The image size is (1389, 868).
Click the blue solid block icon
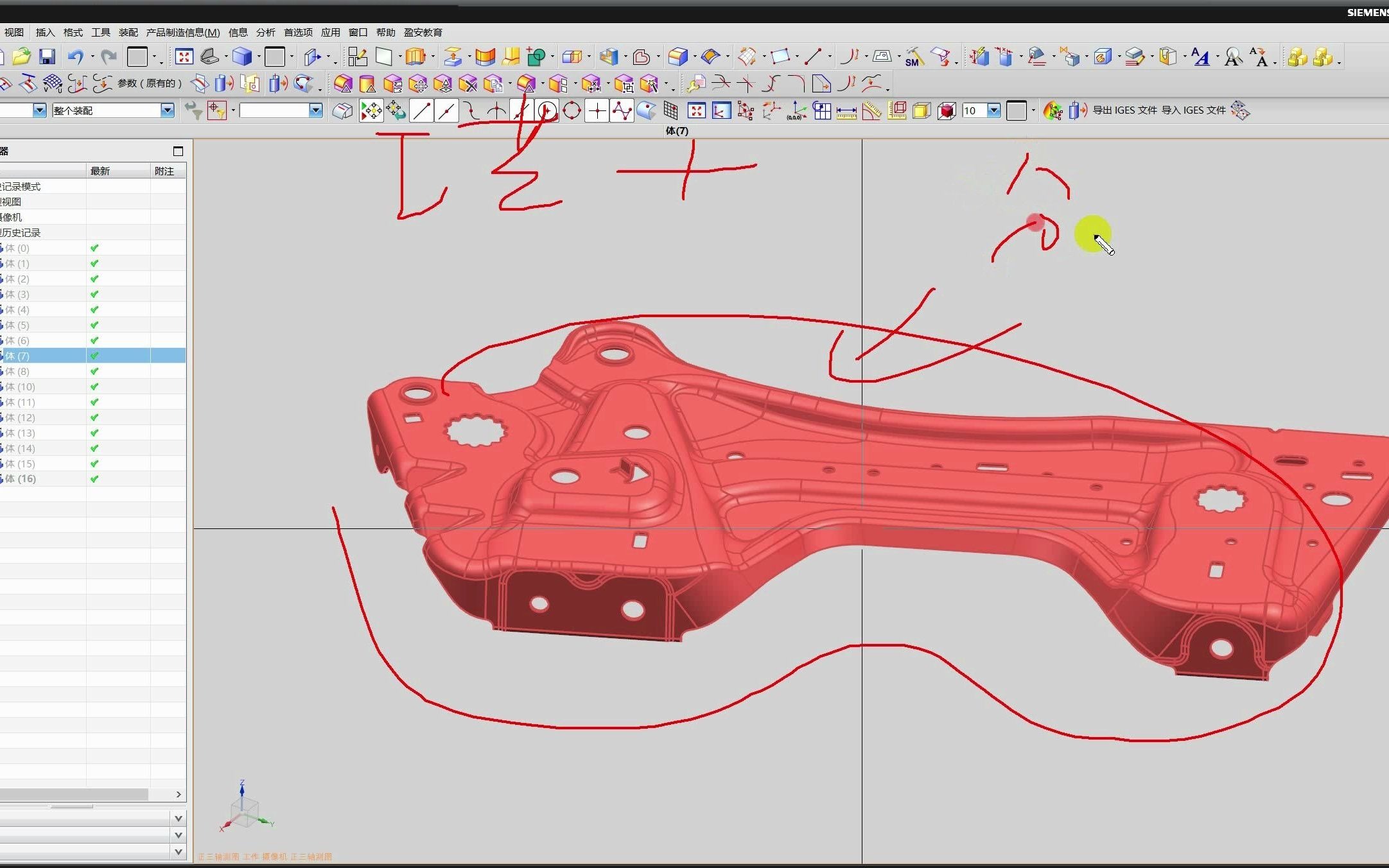(242, 56)
